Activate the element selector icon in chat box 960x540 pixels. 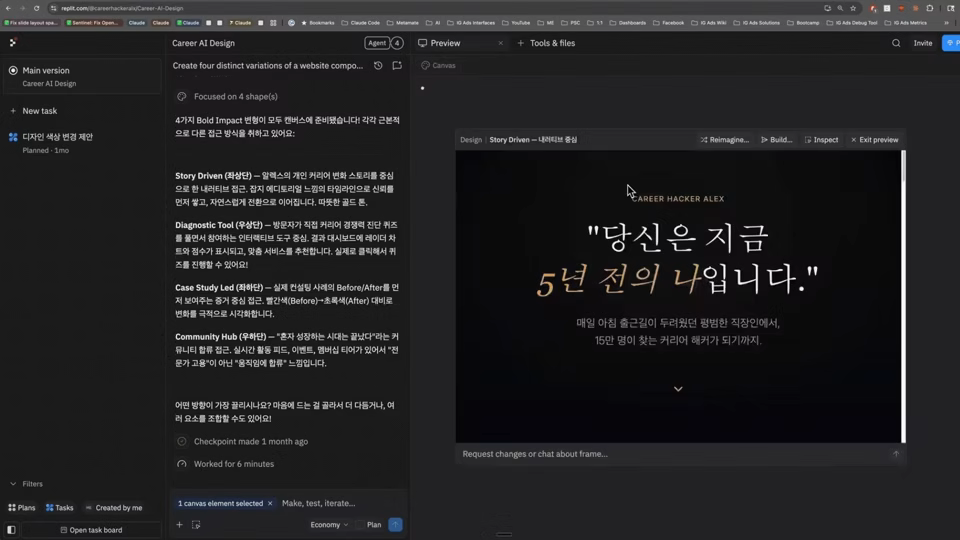tap(196, 525)
